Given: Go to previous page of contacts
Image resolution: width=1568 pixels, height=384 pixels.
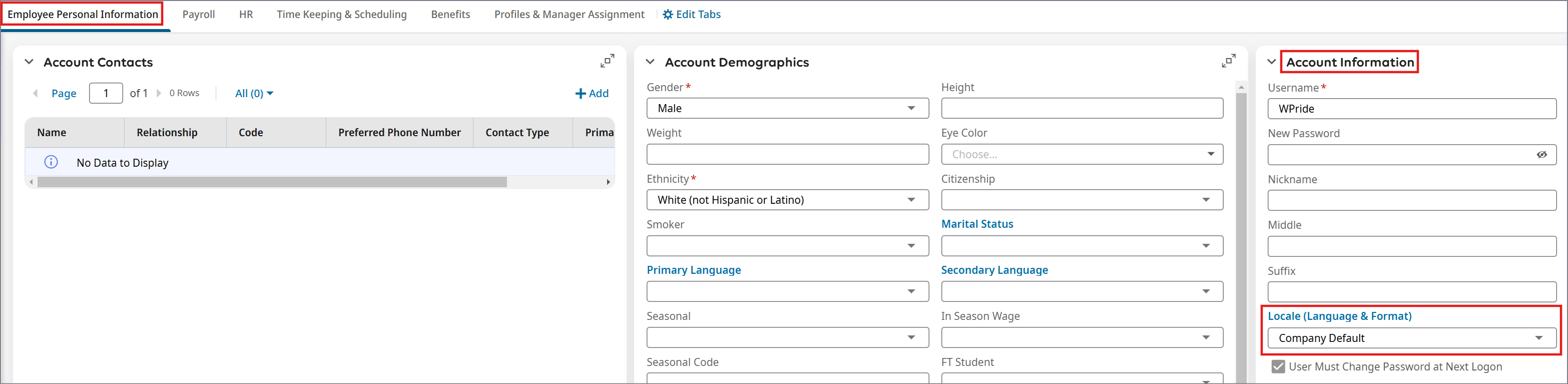Looking at the screenshot, I should click(36, 93).
